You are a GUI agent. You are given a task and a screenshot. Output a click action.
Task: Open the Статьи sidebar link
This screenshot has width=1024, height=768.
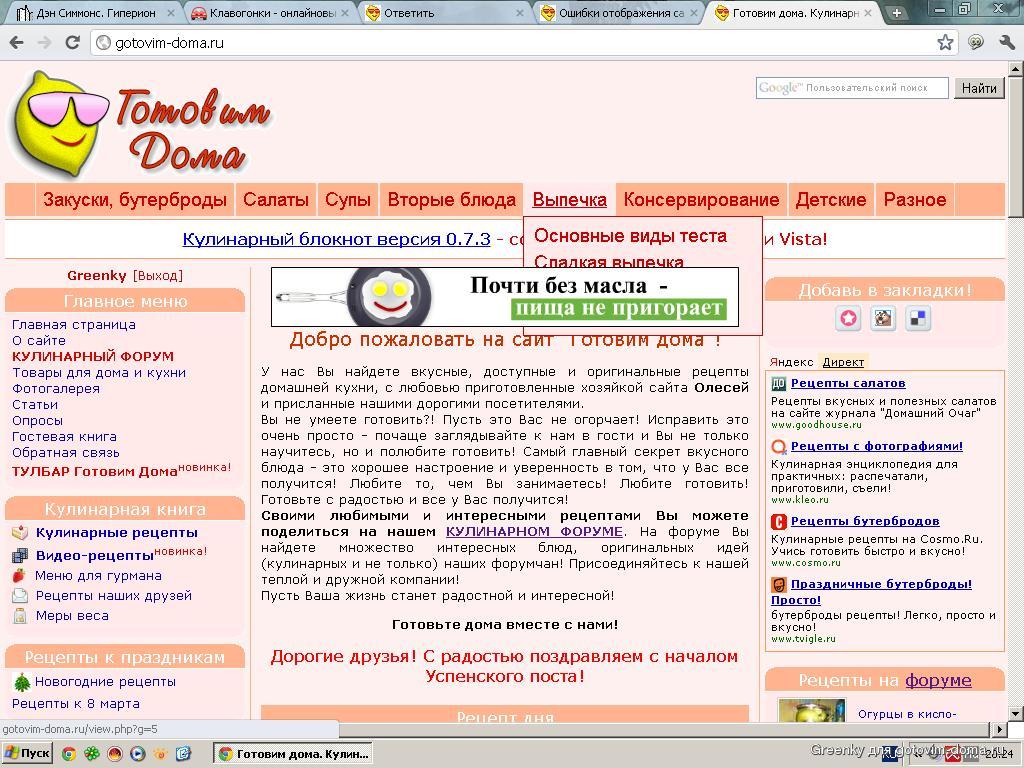pyautogui.click(x=35, y=405)
